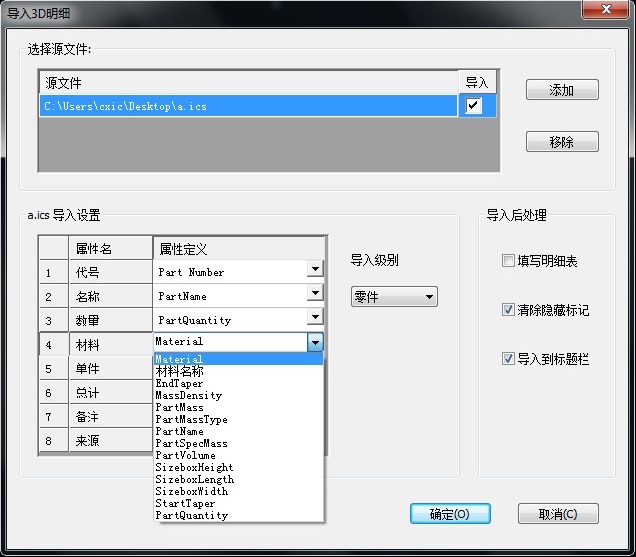Viewport: 636px width, 557px height.
Task: Select row number 8 header
Action: [54, 440]
